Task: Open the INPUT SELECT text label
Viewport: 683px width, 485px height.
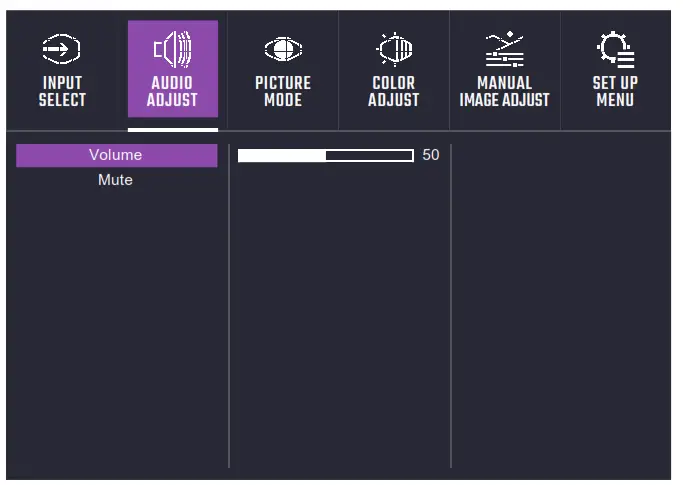Action: tap(62, 92)
